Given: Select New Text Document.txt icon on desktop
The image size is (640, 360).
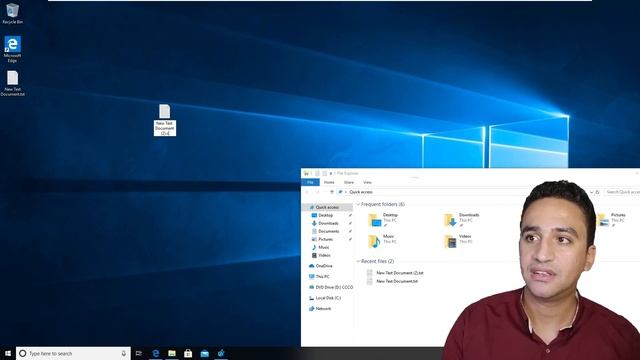Looking at the screenshot, I should (12, 83).
